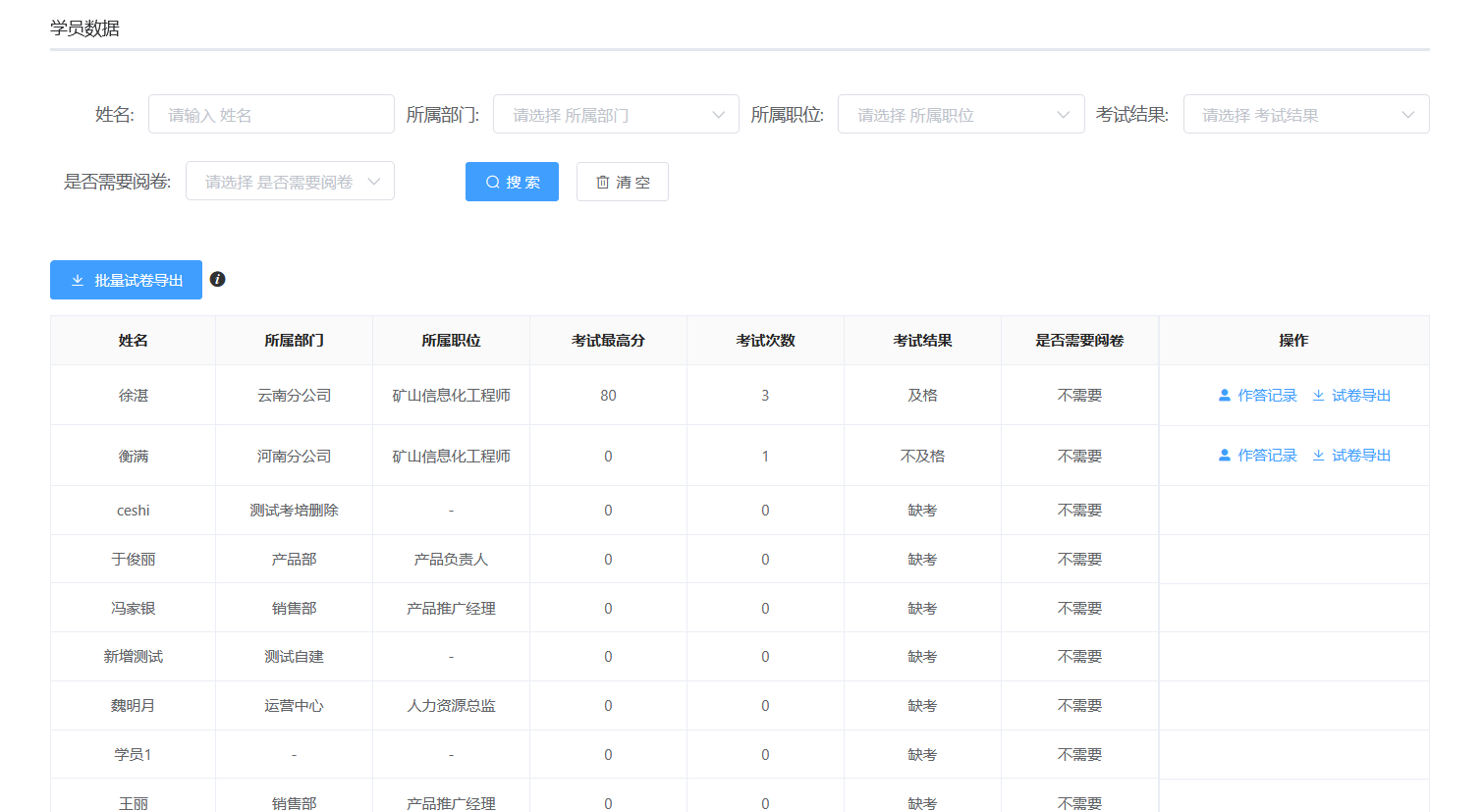Image resolution: width=1483 pixels, height=812 pixels.
Task: Expand the 所属职位 dropdown
Action: coord(961,115)
